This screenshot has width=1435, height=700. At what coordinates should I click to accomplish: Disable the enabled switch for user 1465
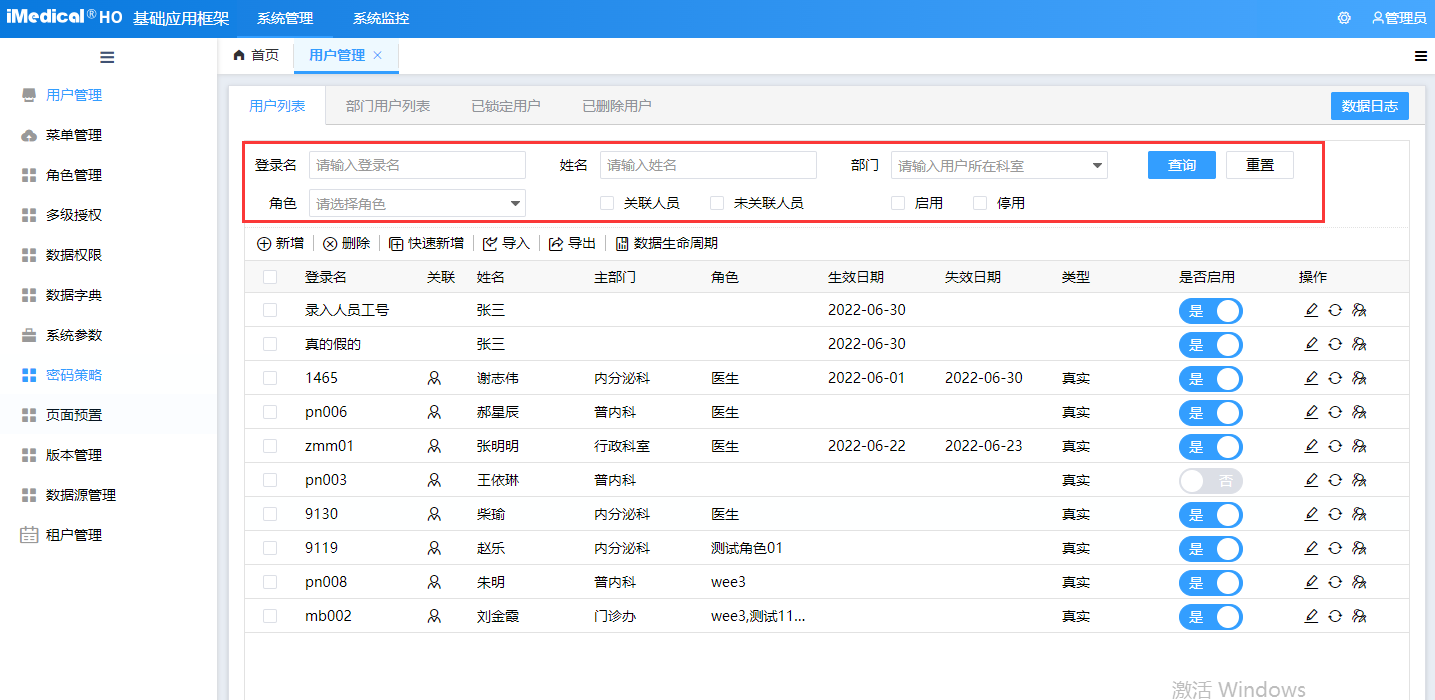point(1211,378)
